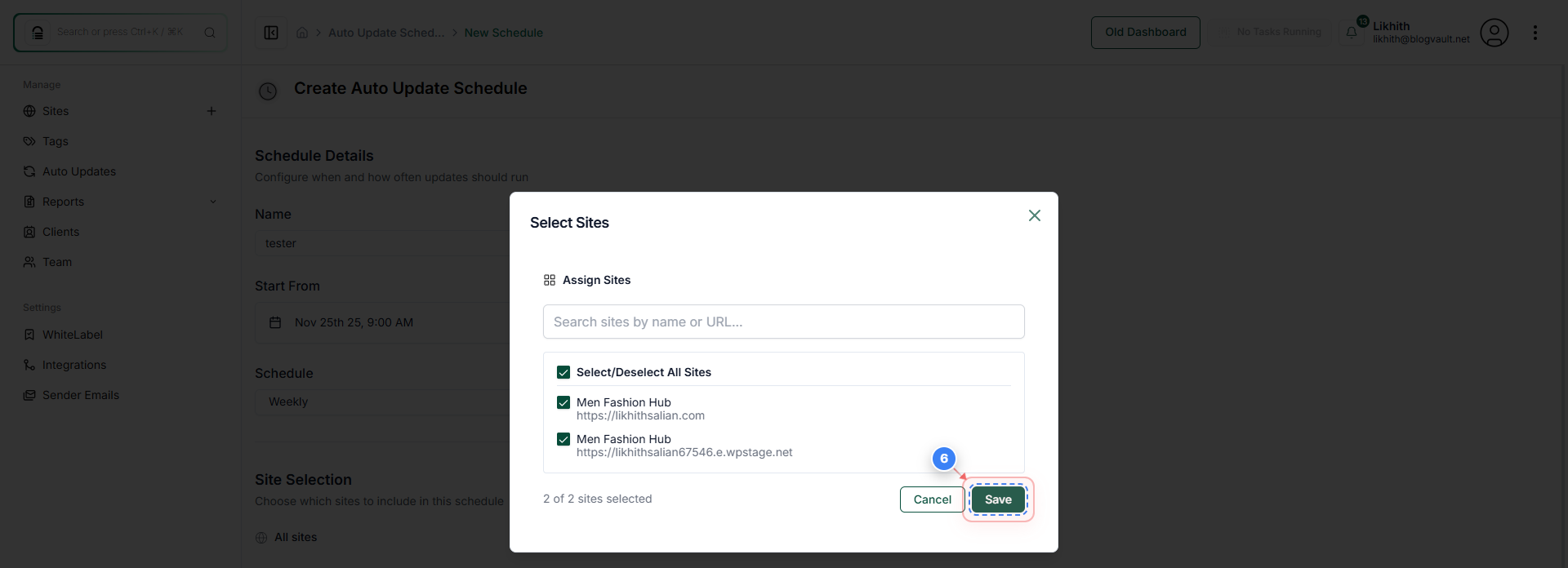Screen dimensions: 1568x568
Task: Go to home via breadcrumb icon
Action: point(302,33)
